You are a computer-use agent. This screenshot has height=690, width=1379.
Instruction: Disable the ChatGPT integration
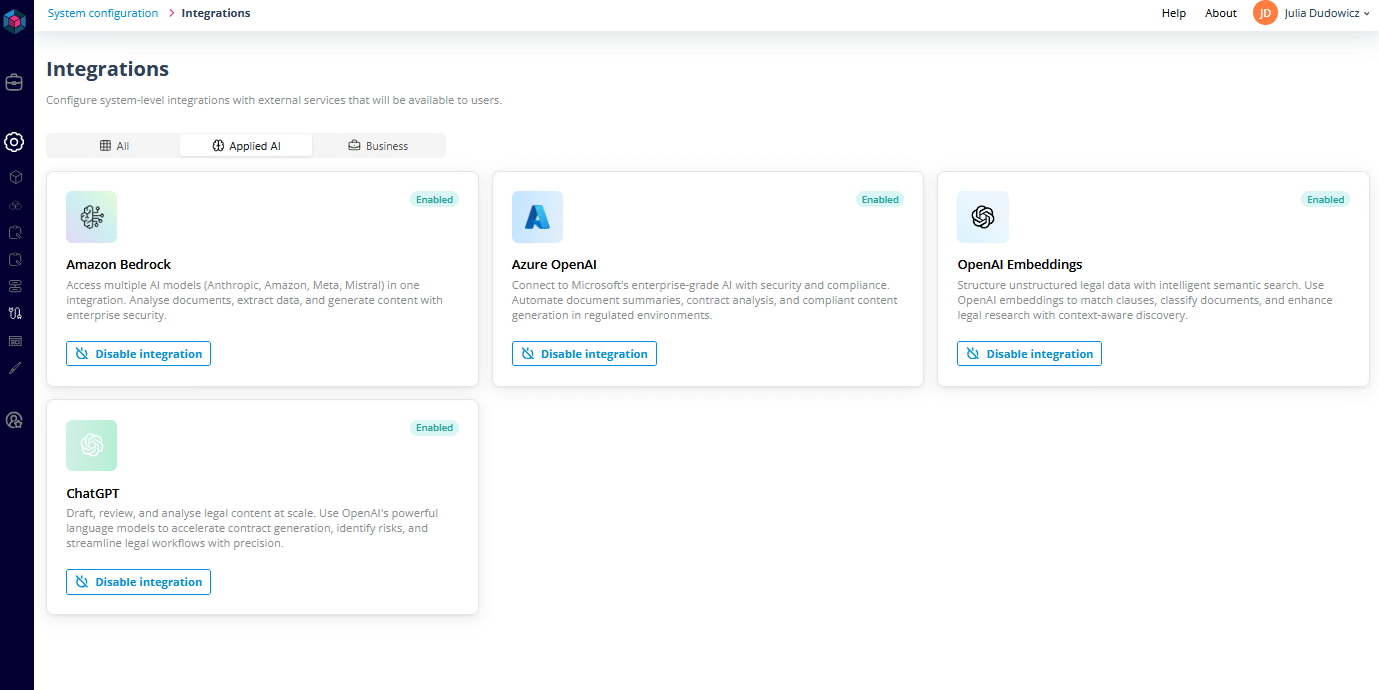pyautogui.click(x=138, y=582)
